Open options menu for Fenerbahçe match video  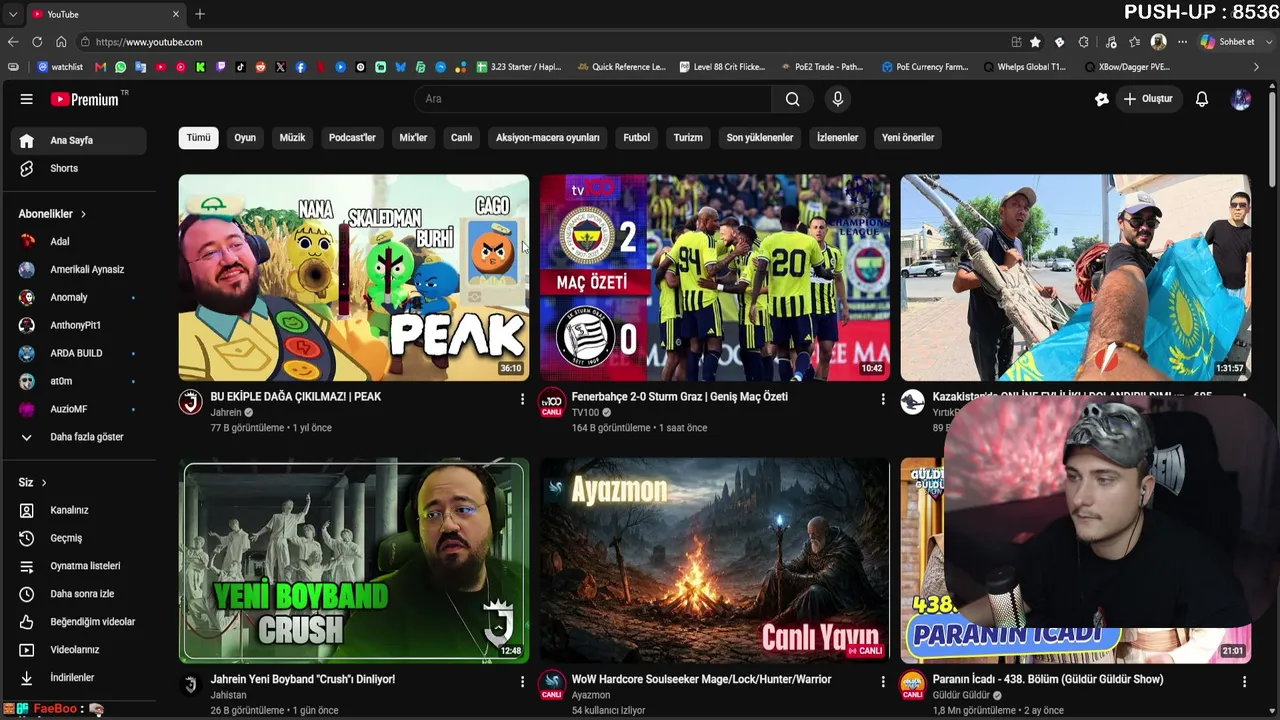pos(883,399)
